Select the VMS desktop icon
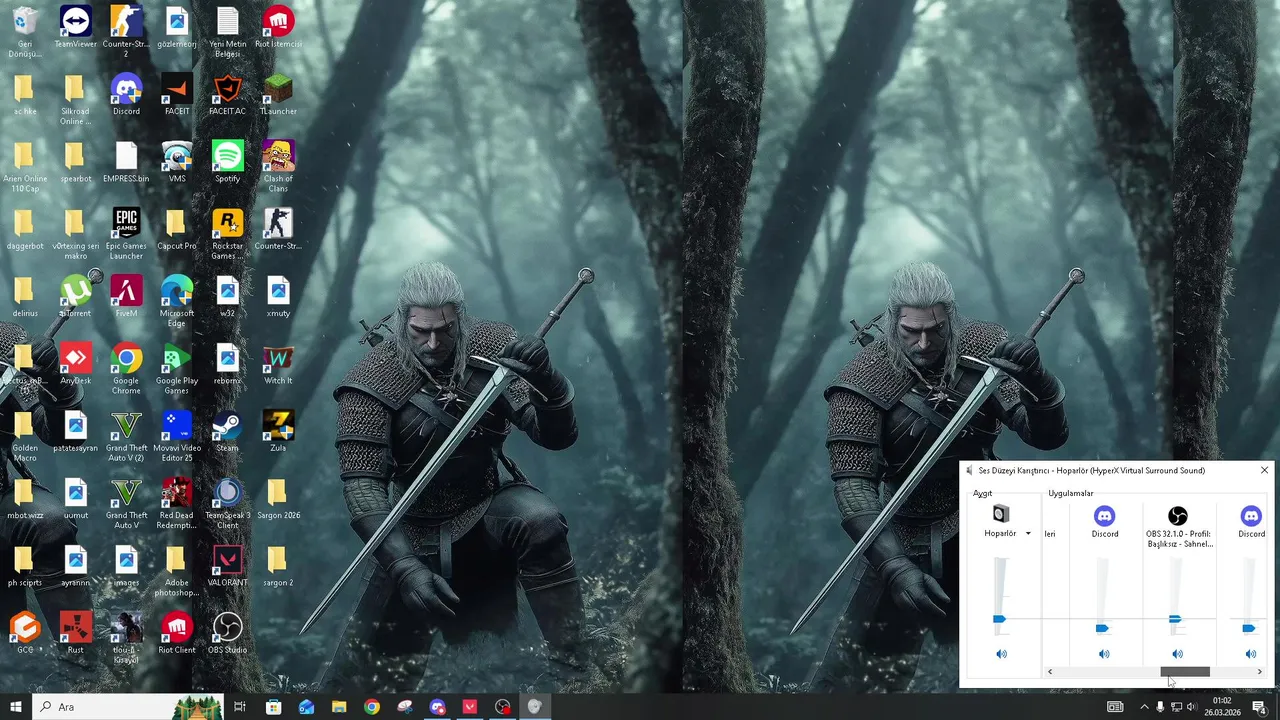The height and width of the screenshot is (720, 1280). 177,162
